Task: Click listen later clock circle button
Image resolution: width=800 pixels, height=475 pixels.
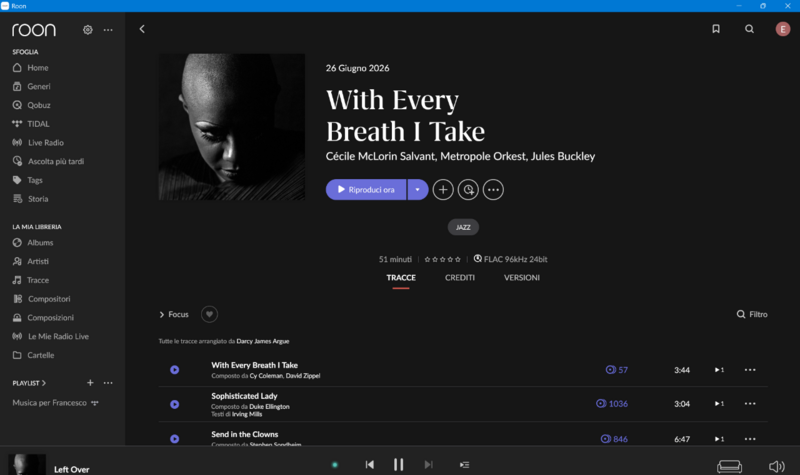Action: point(468,190)
